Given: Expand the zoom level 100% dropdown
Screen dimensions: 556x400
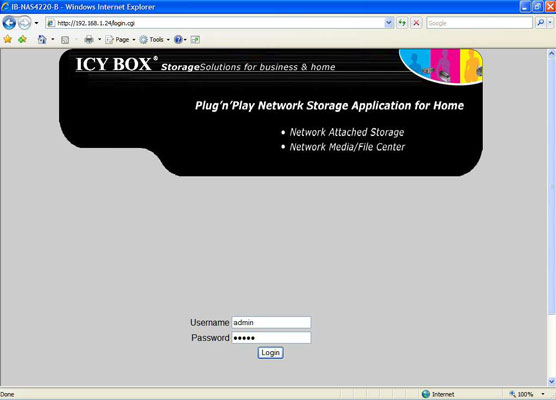Looking at the screenshot, I should pos(543,394).
